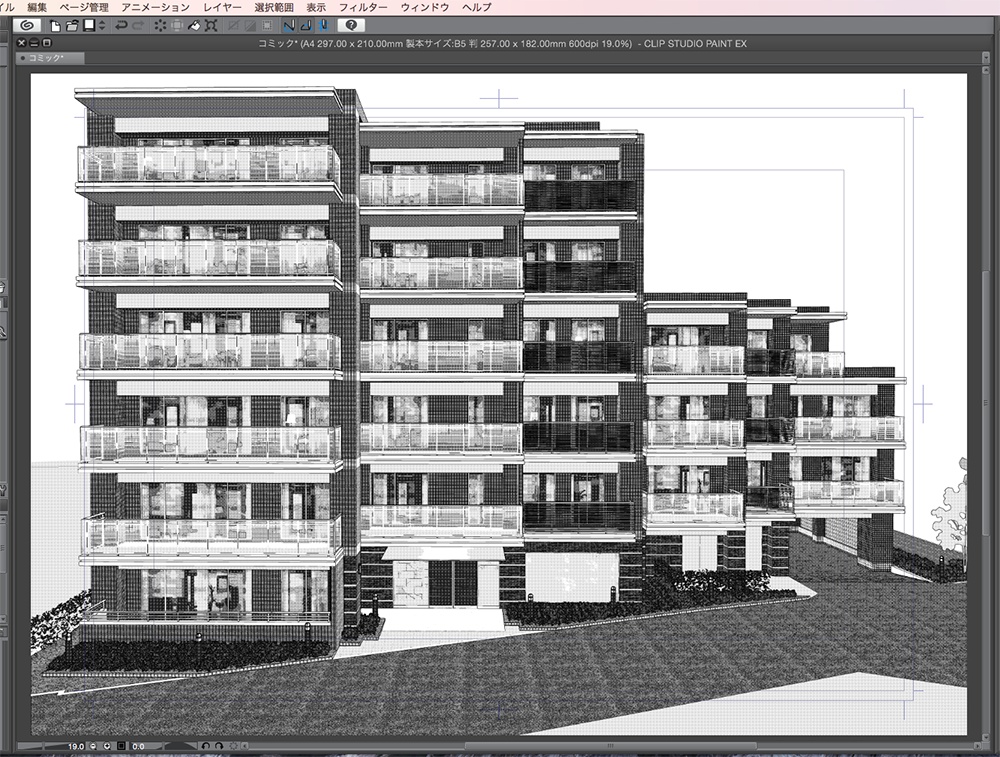Click the reset rotation button in bottom bar
Screen dimensions: 1000x757
235,745
